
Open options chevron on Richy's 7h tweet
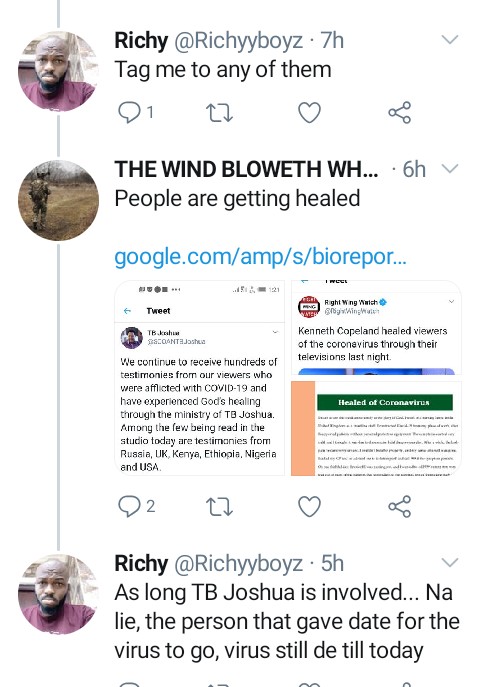(x=450, y=40)
